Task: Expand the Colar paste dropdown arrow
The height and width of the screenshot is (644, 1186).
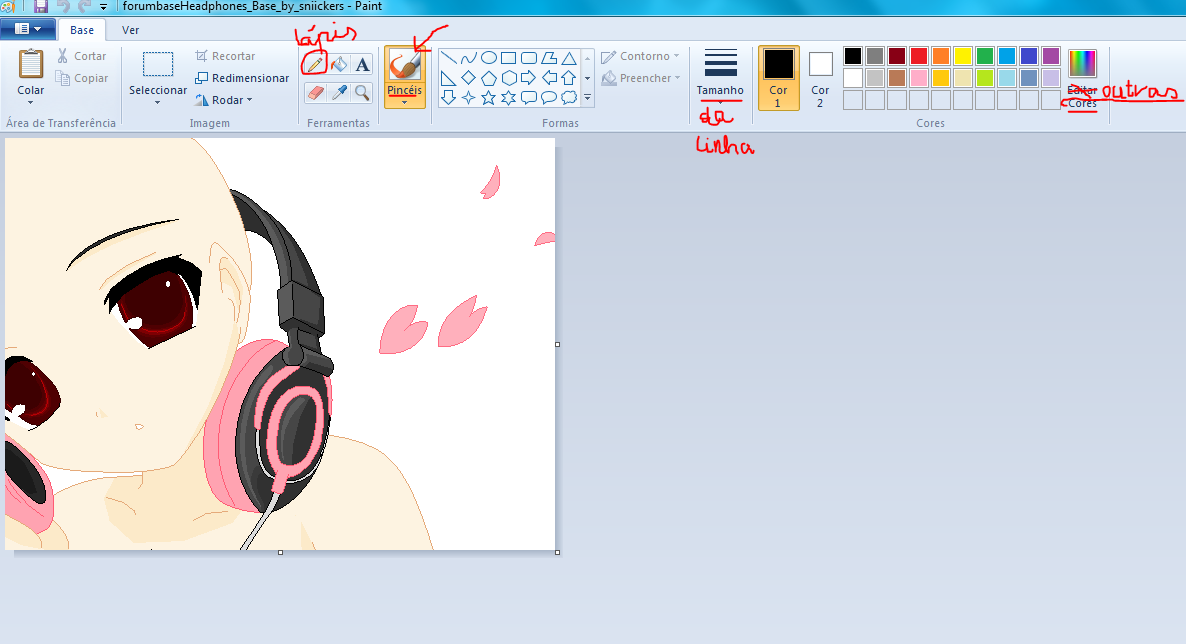Action: click(x=30, y=102)
